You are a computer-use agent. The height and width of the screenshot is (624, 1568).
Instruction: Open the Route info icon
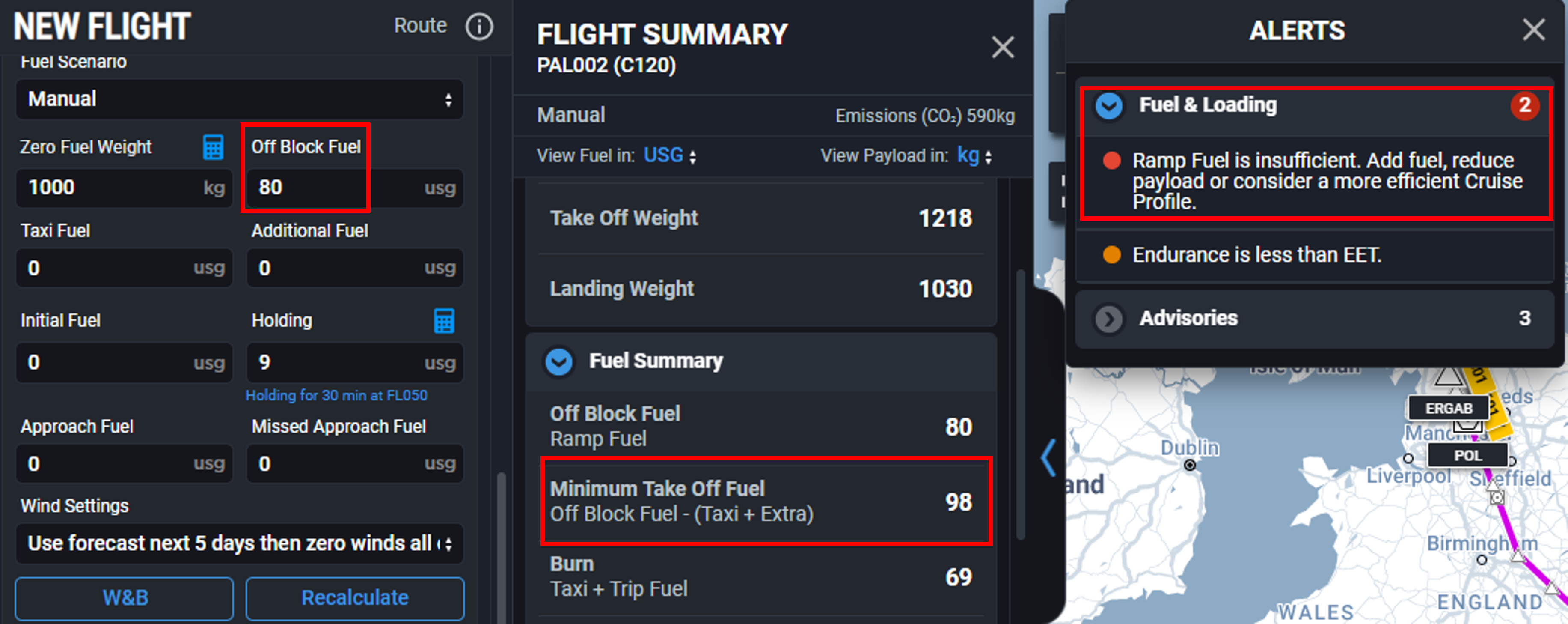479,27
